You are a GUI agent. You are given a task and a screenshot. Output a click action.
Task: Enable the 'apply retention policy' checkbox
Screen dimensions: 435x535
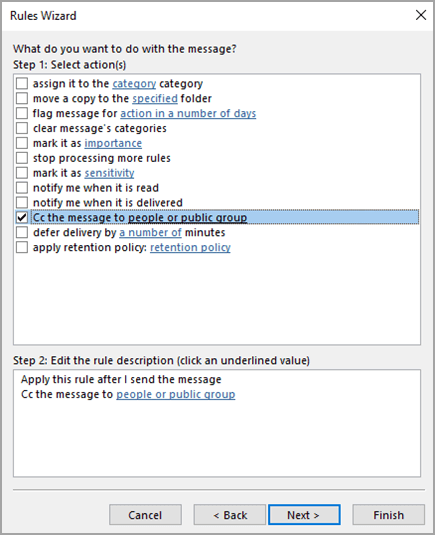(x=22, y=247)
